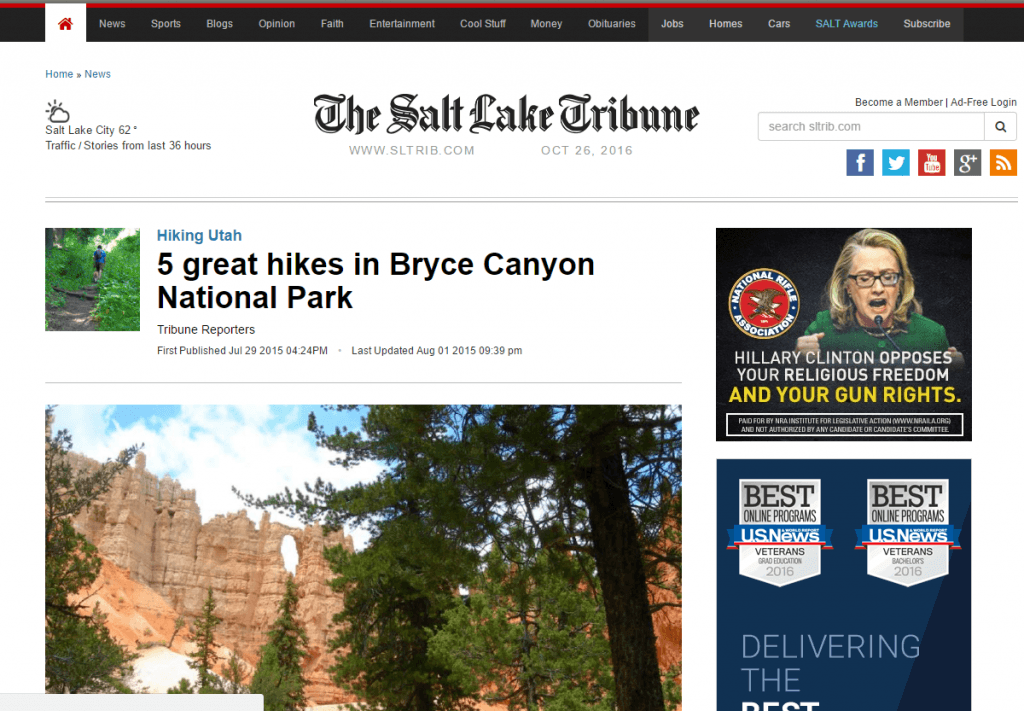Click the WWW.SLTRIB.COM text under masthead
The image size is (1024, 711).
tap(412, 151)
